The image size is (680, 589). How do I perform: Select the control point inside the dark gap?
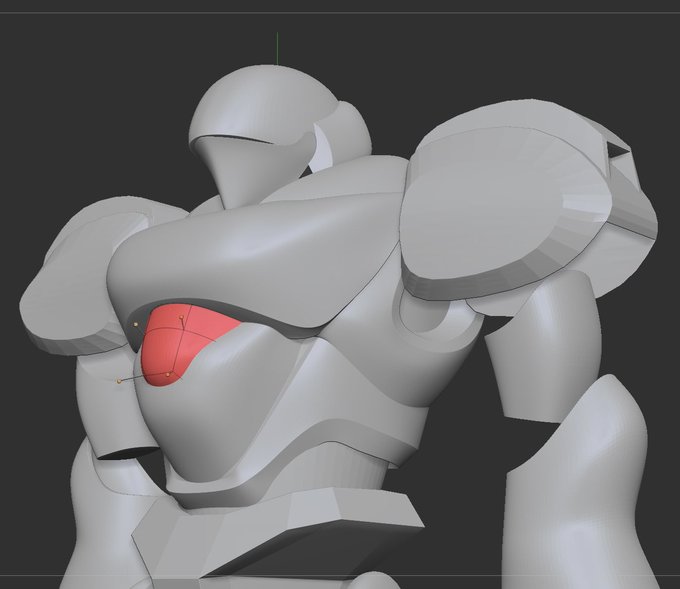[x=136, y=324]
